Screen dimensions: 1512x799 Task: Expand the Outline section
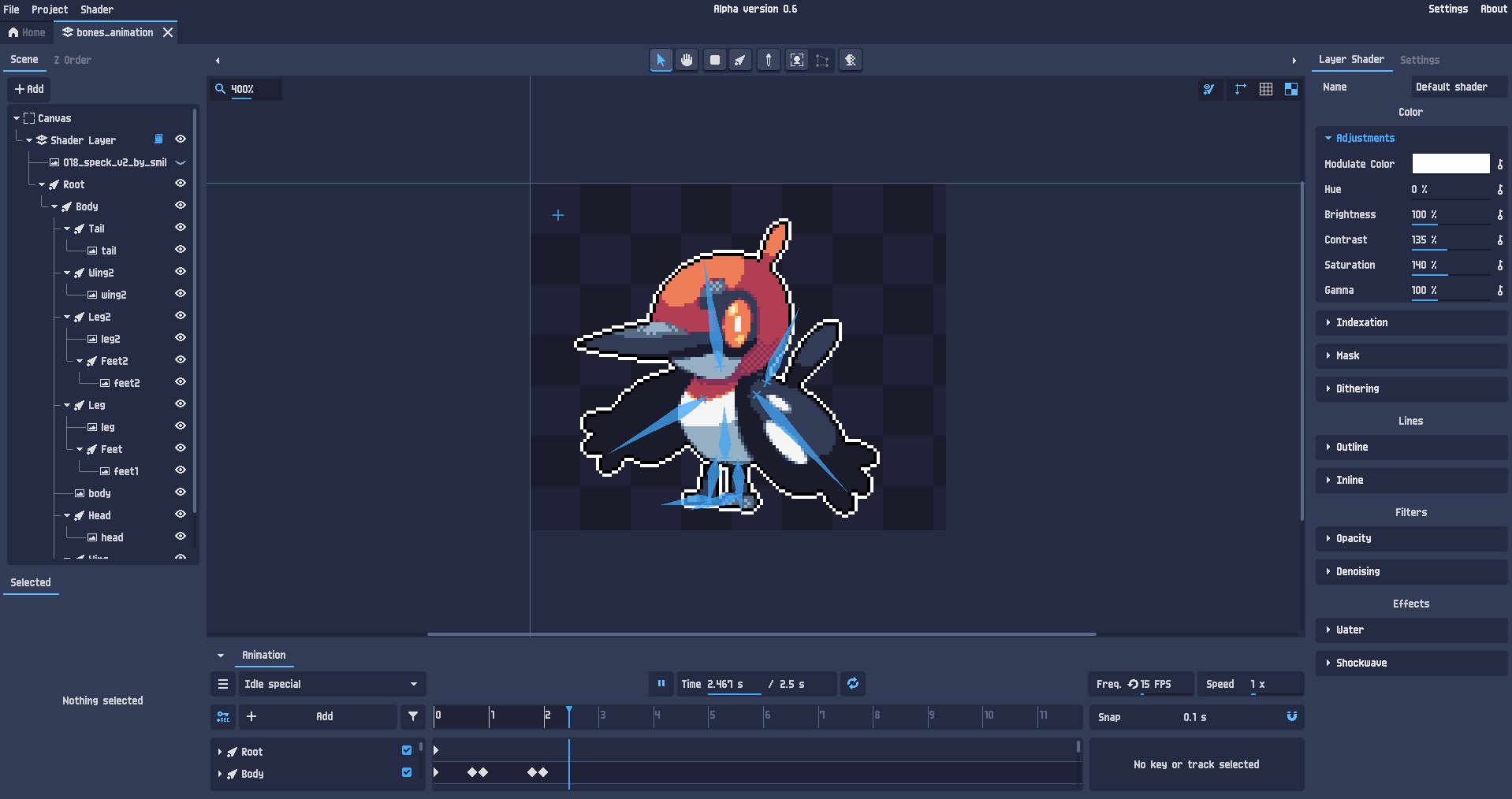tap(1351, 447)
